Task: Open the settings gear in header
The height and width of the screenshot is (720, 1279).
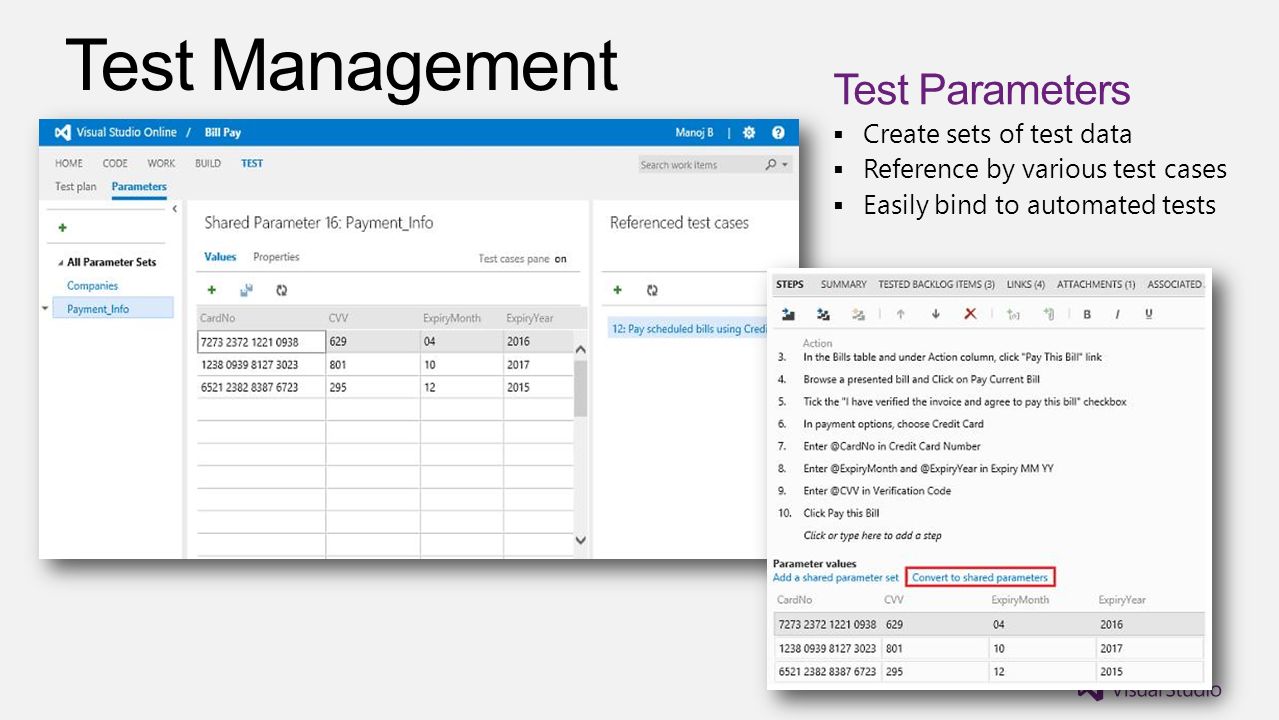Action: pos(749,132)
